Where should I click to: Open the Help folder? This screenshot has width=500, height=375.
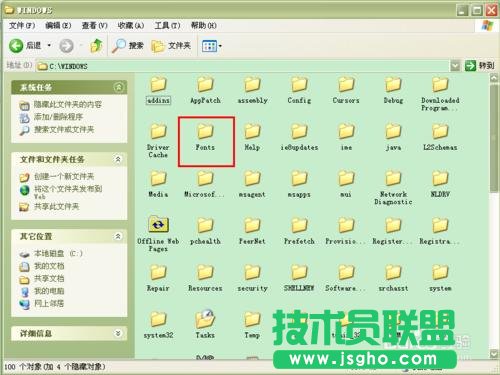(252, 137)
